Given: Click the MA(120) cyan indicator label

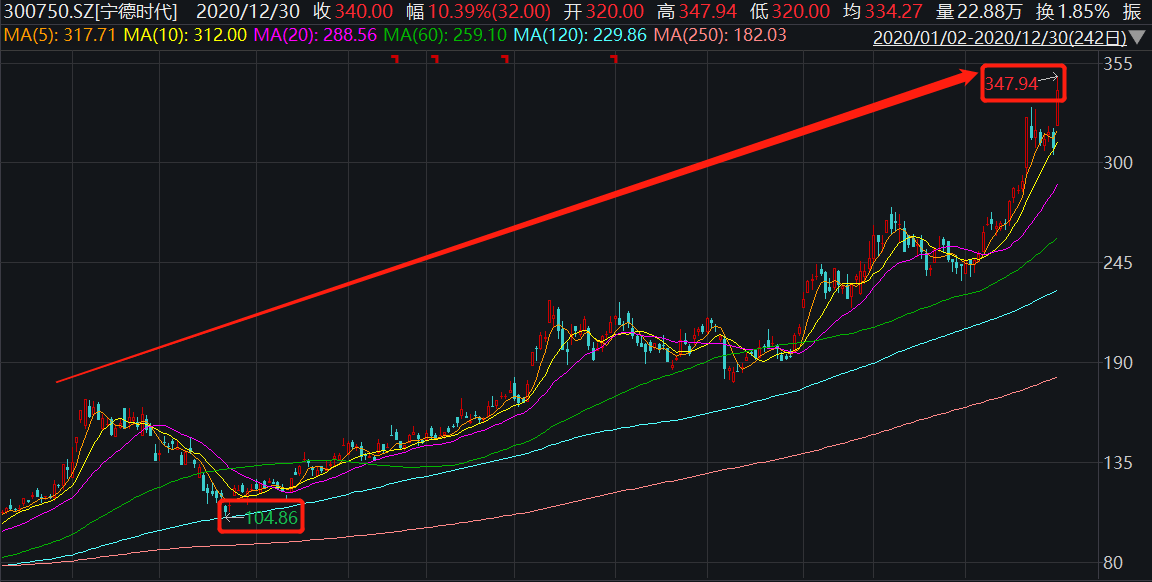Looking at the screenshot, I should (580, 35).
